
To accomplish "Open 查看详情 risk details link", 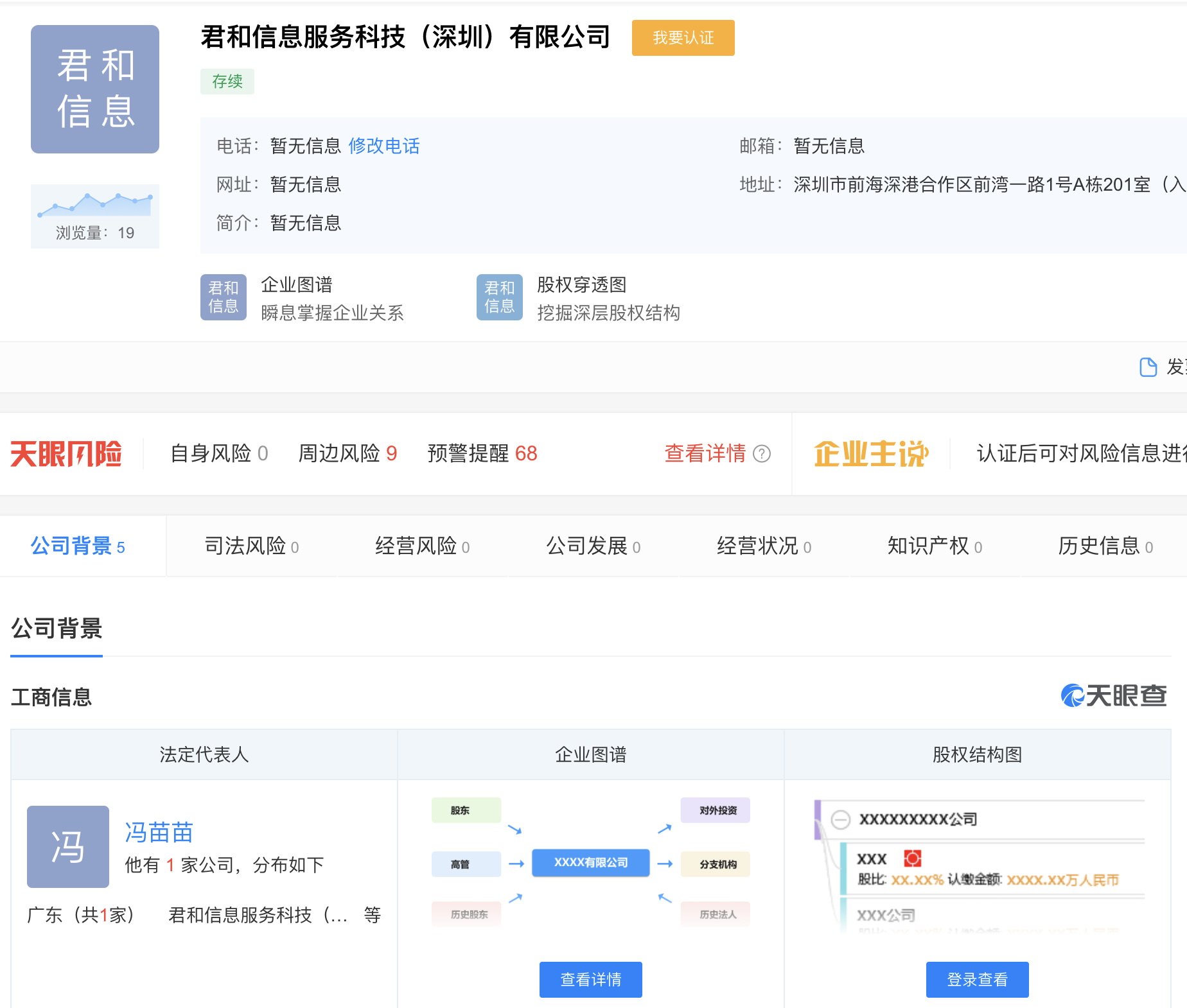I will (x=705, y=454).
